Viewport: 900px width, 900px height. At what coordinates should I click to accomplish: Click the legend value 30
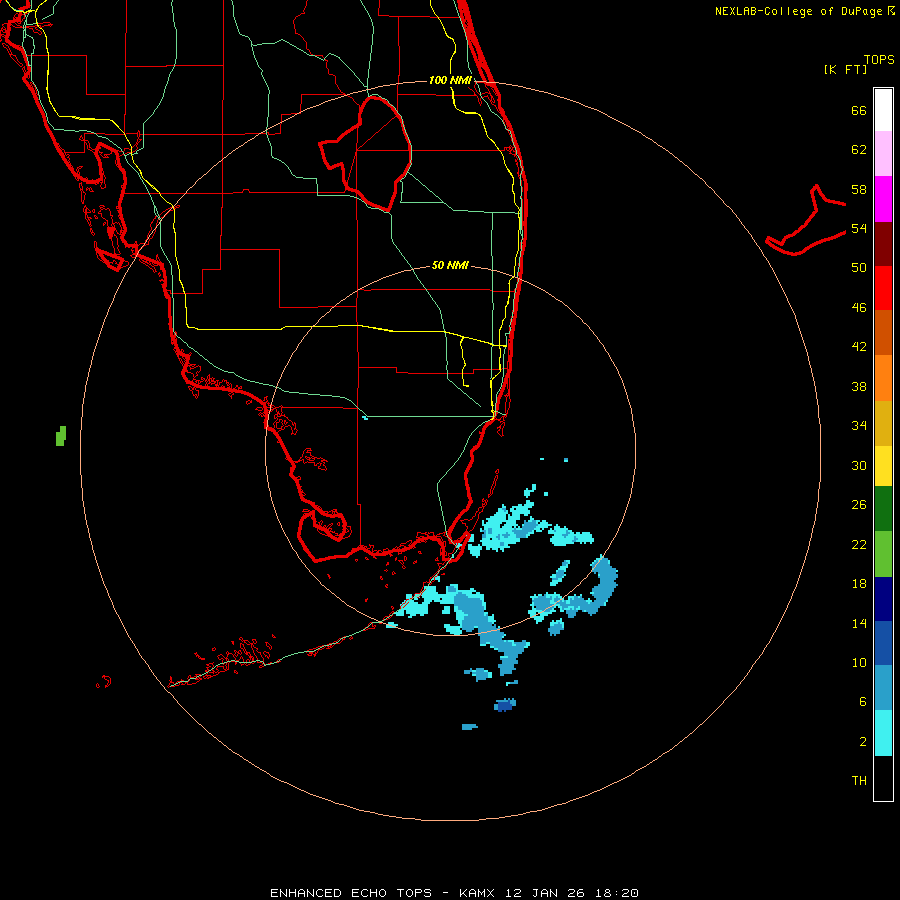pos(859,465)
